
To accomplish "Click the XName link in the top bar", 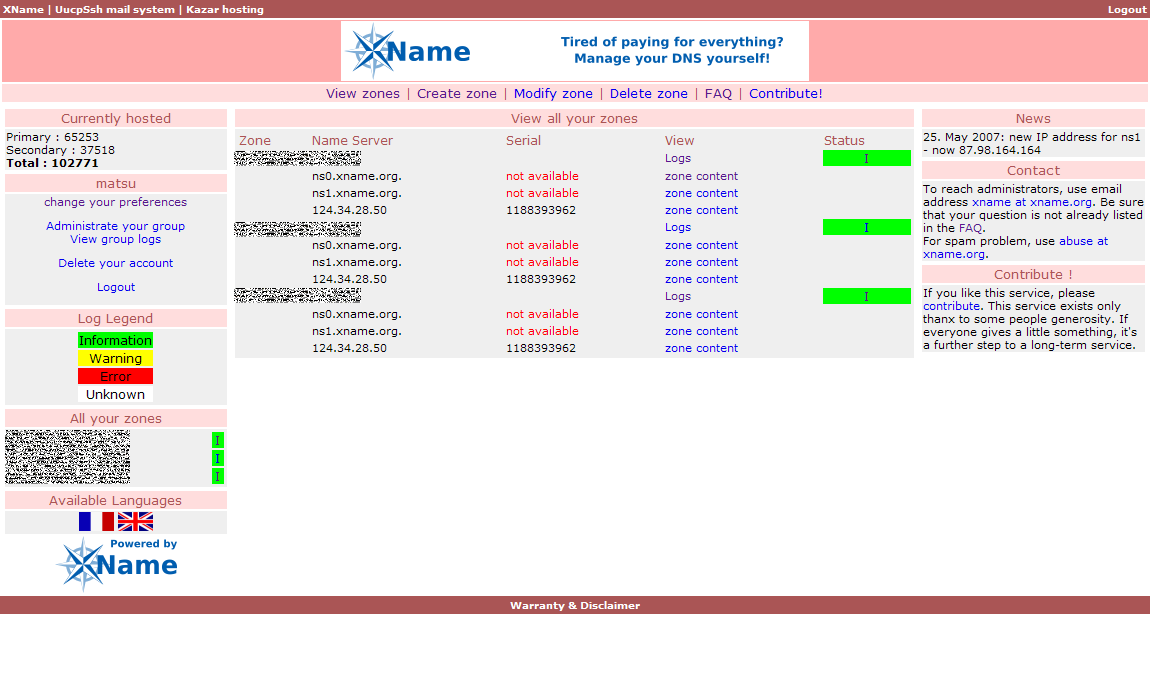I will pyautogui.click(x=23, y=10).
